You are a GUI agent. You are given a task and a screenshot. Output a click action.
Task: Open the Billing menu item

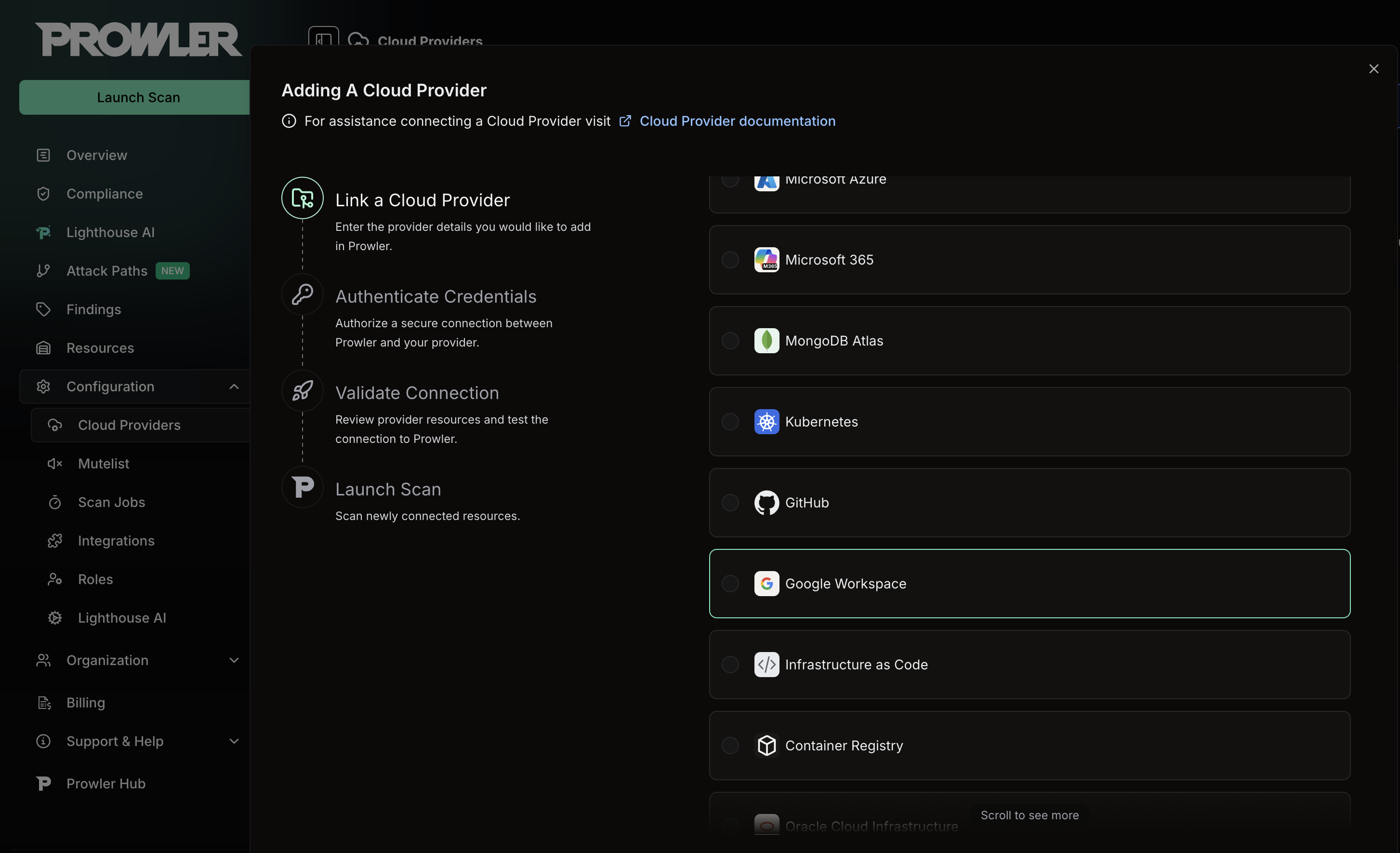pos(86,703)
